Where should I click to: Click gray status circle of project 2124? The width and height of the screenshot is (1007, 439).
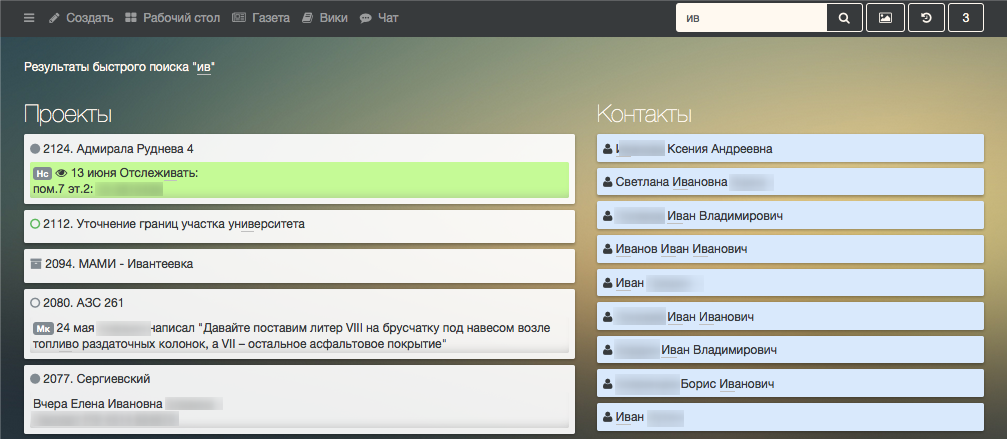tap(35, 149)
